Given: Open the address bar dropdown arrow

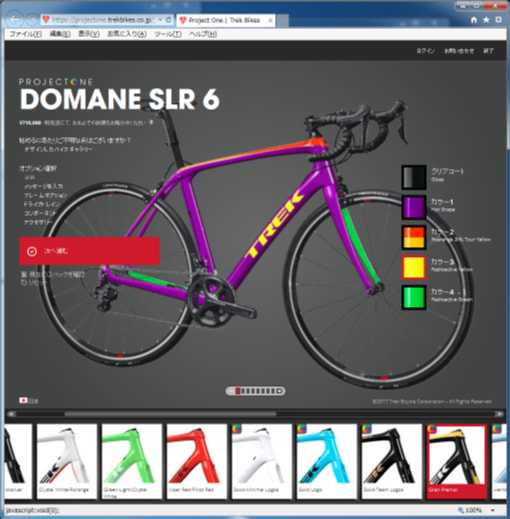Looking at the screenshot, I should tap(160, 20).
